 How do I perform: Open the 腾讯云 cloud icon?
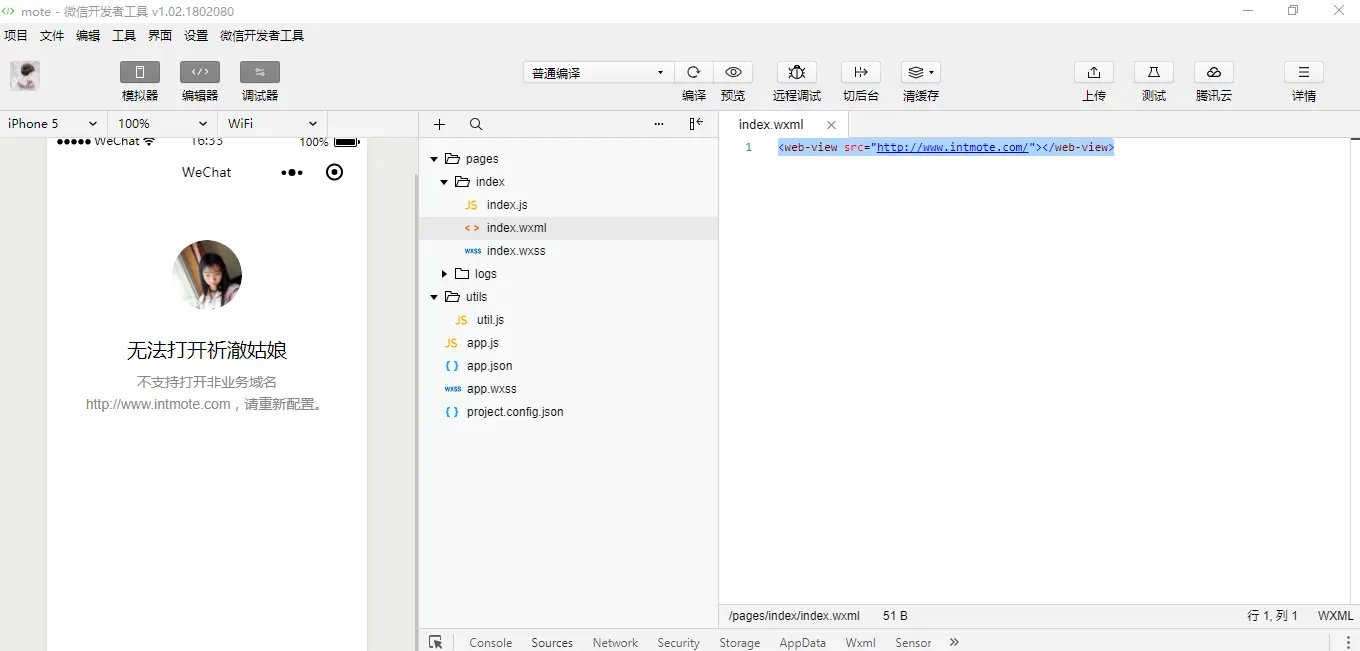[x=1214, y=72]
